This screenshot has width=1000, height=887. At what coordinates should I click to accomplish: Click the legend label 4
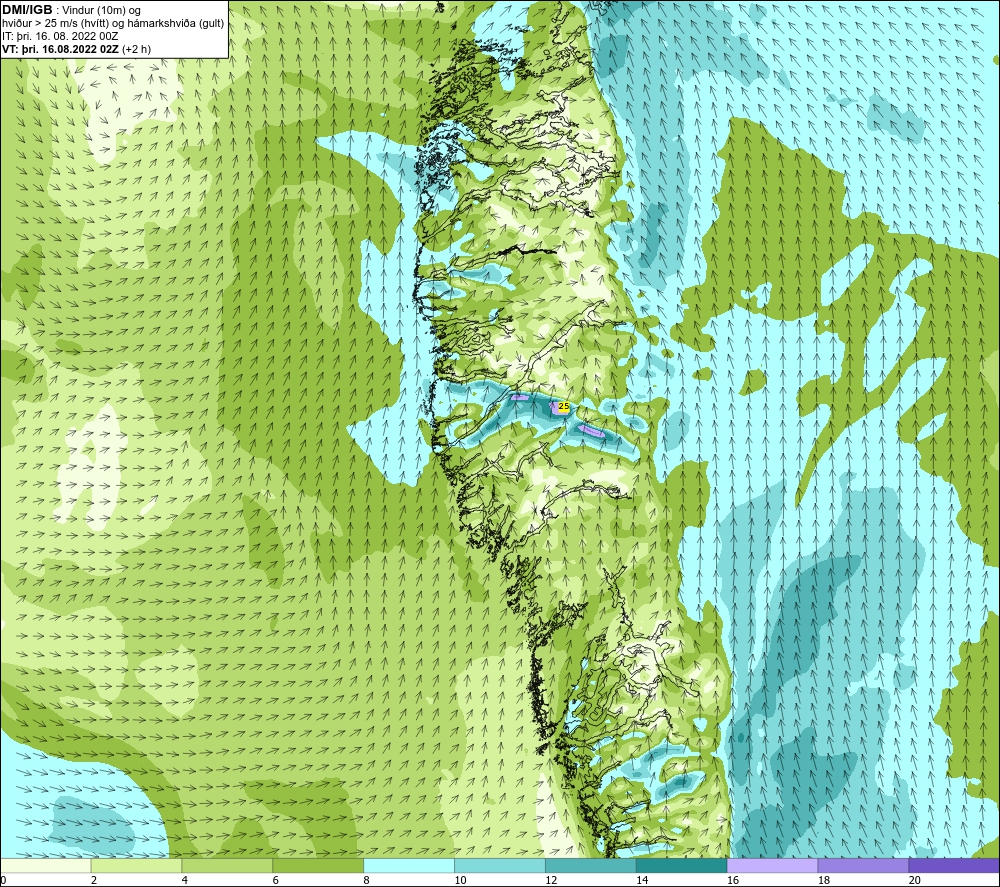pyautogui.click(x=185, y=881)
